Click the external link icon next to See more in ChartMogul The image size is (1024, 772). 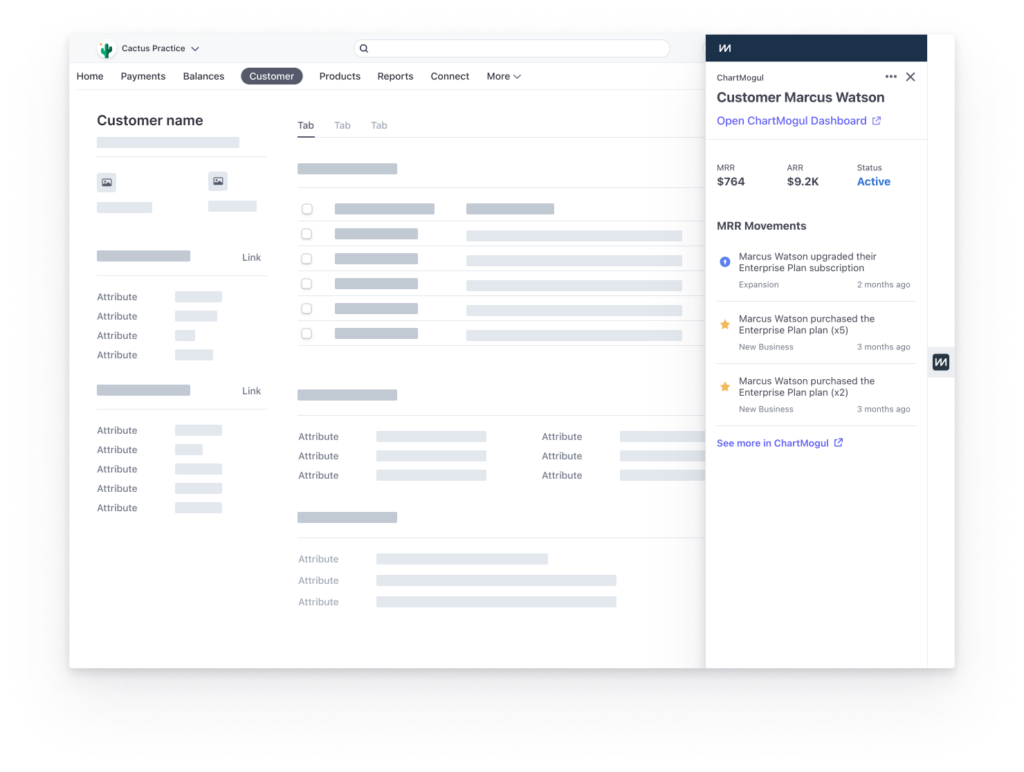point(839,443)
